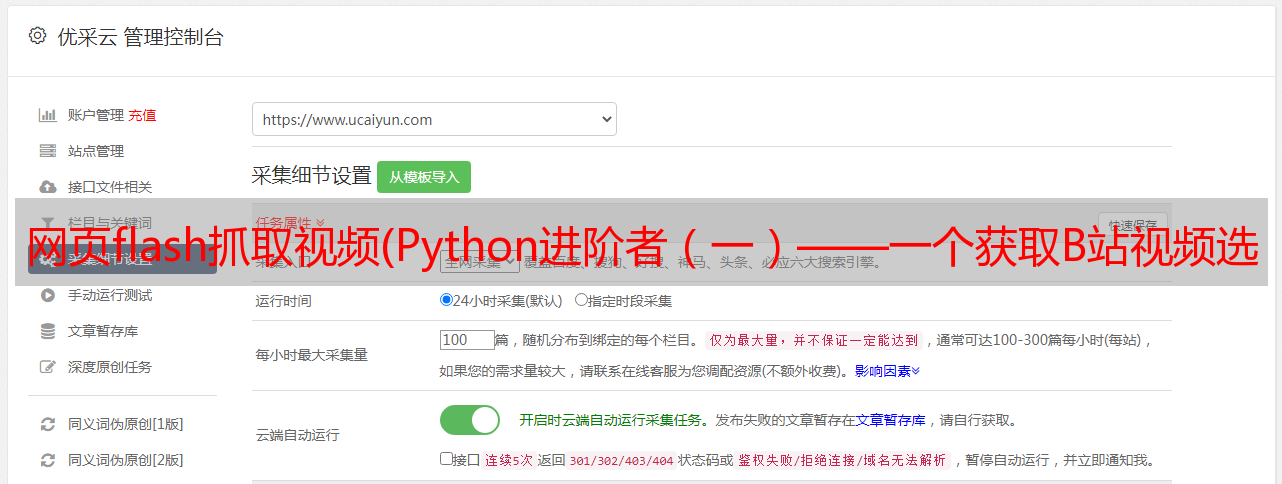Viewport: 1282px width, 484px height.
Task: Click the database icon for 文章暂存库
Action: [x=47, y=331]
